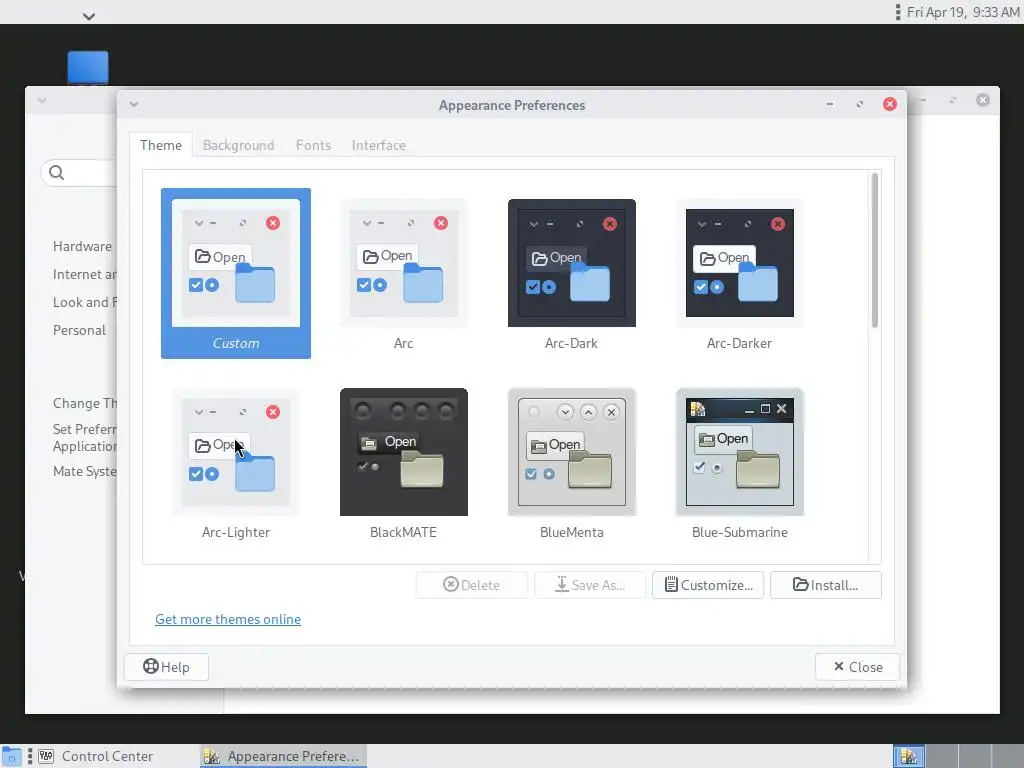Screen dimensions: 1024x768
Task: Click Appearance Preferences taskbar entry
Action: coord(283,756)
